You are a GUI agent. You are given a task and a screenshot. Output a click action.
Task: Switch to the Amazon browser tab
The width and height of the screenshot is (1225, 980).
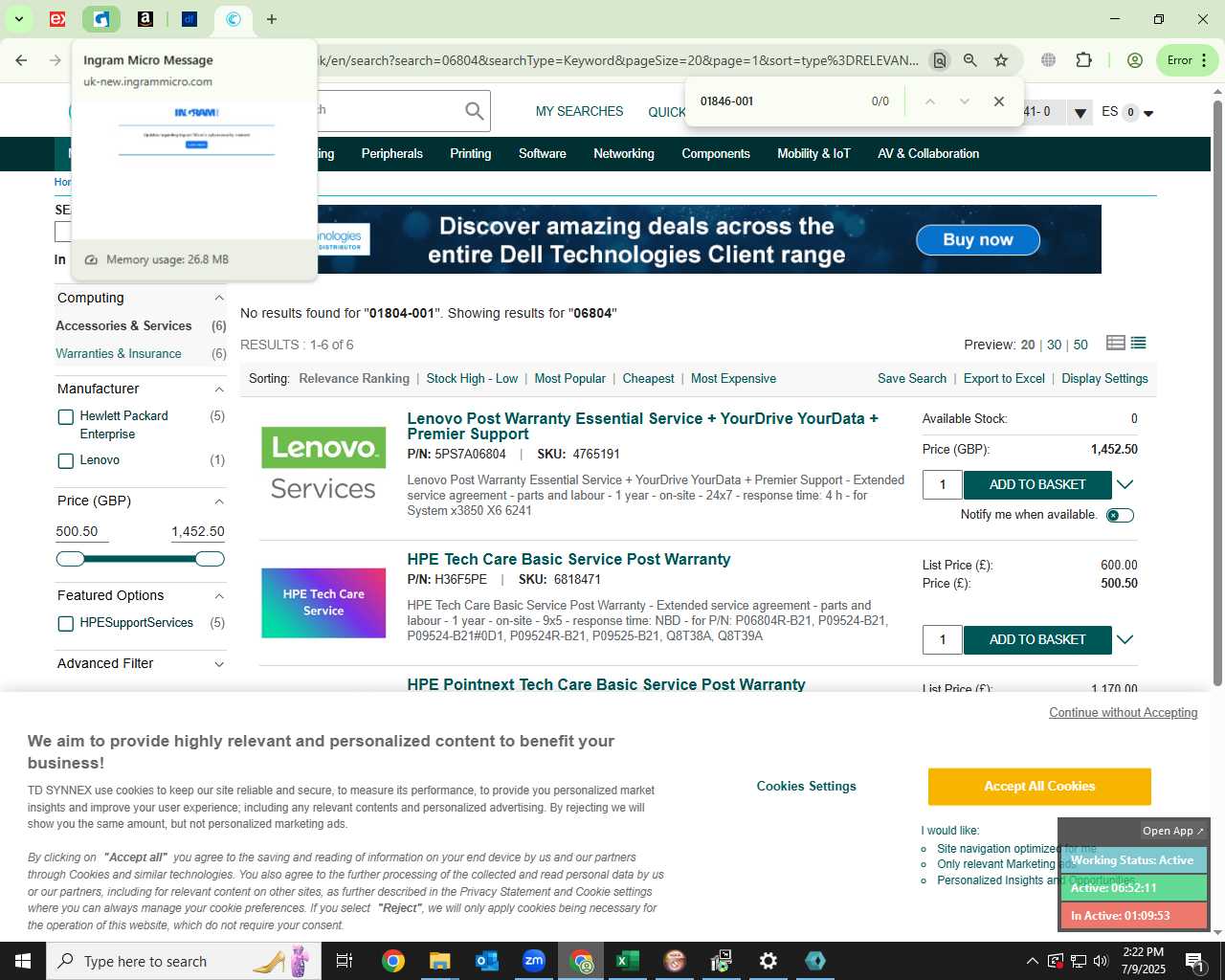pos(145,19)
